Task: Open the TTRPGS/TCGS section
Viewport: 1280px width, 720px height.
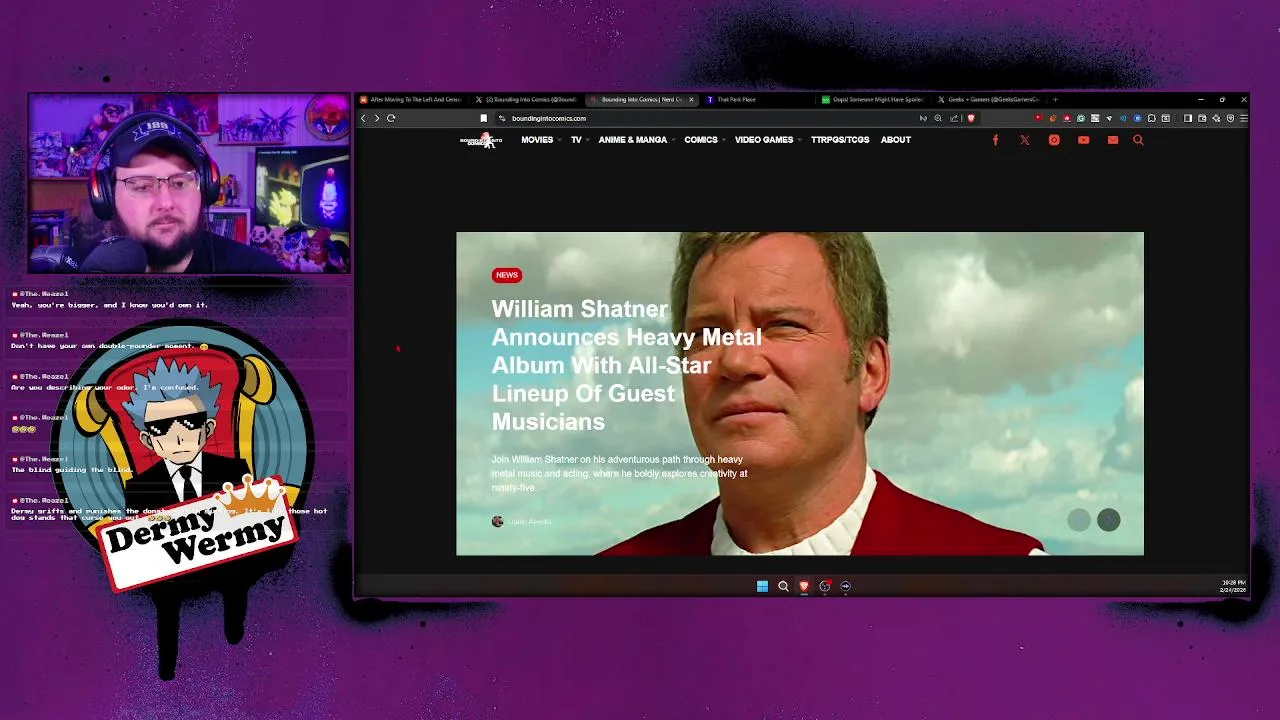Action: coord(840,140)
